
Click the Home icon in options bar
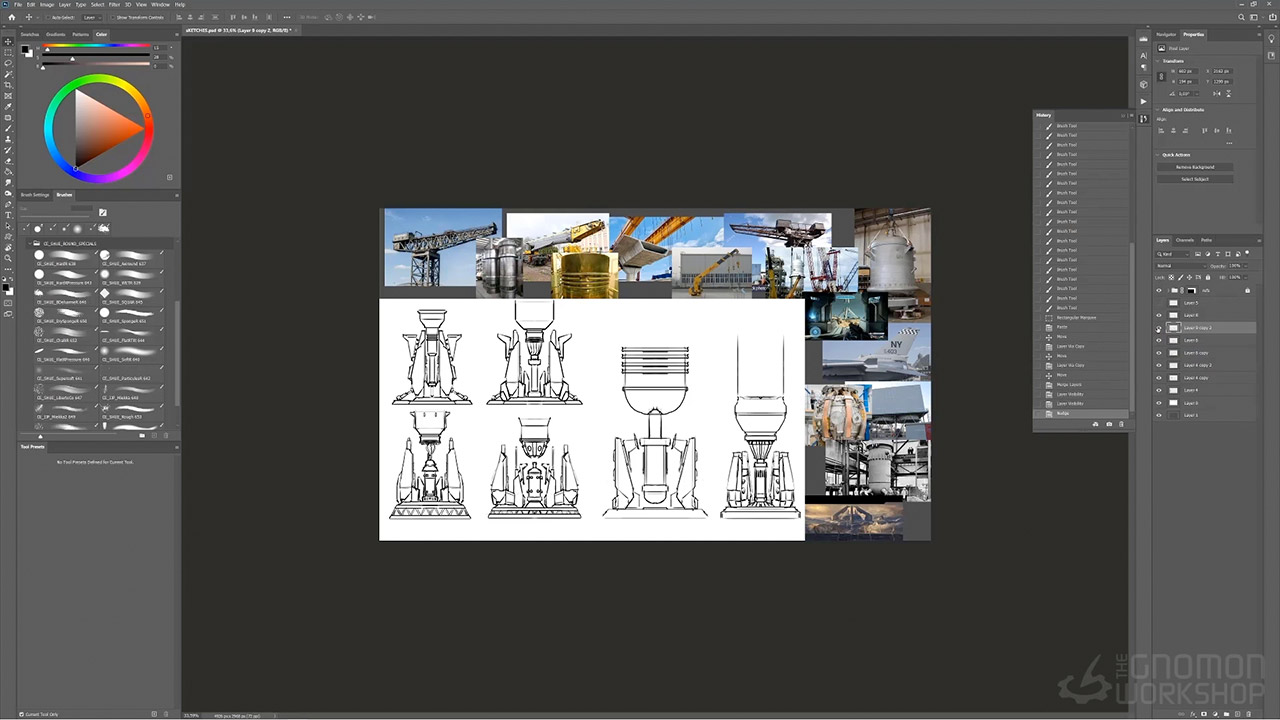click(x=12, y=17)
